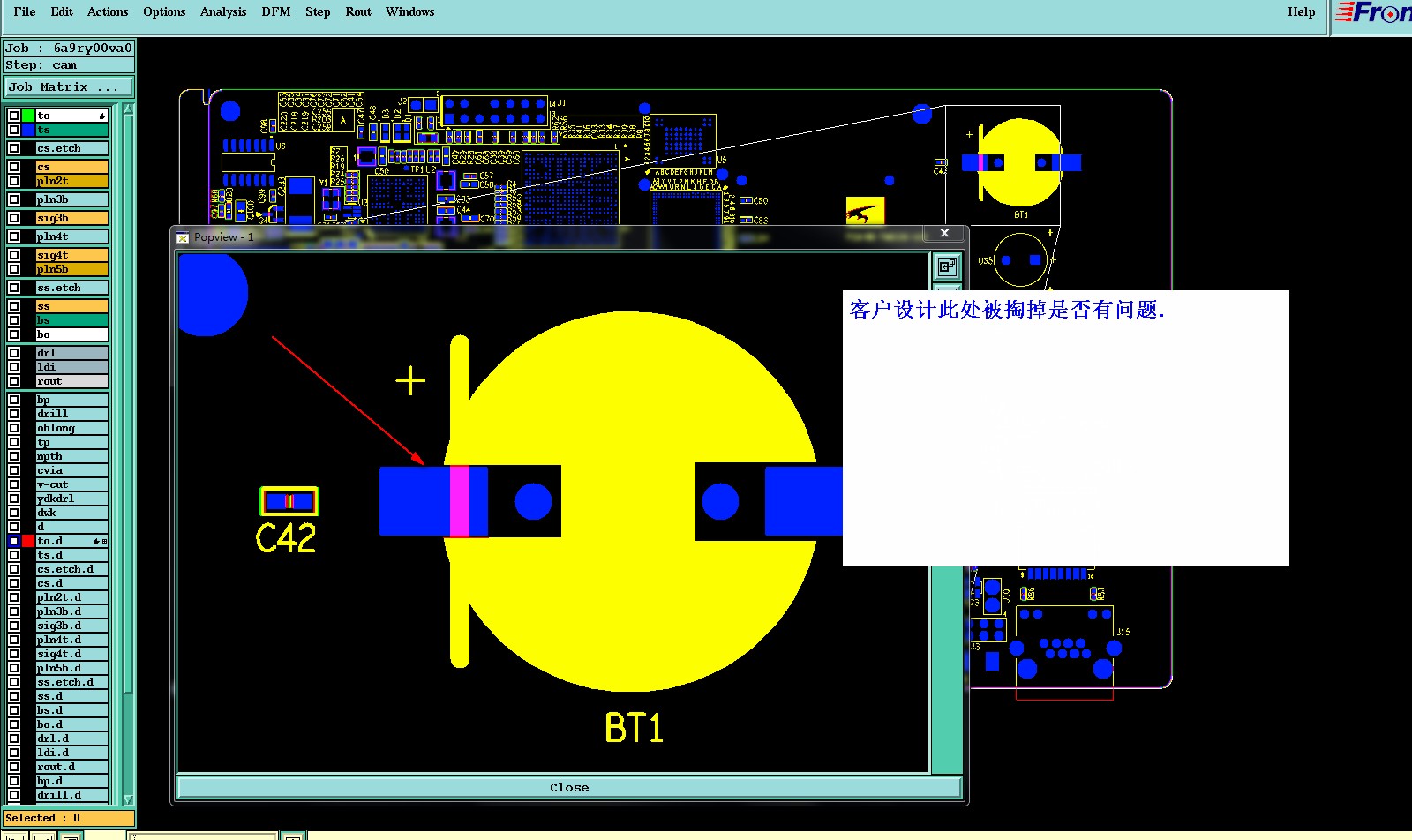Select layer row cvia

coord(71,470)
